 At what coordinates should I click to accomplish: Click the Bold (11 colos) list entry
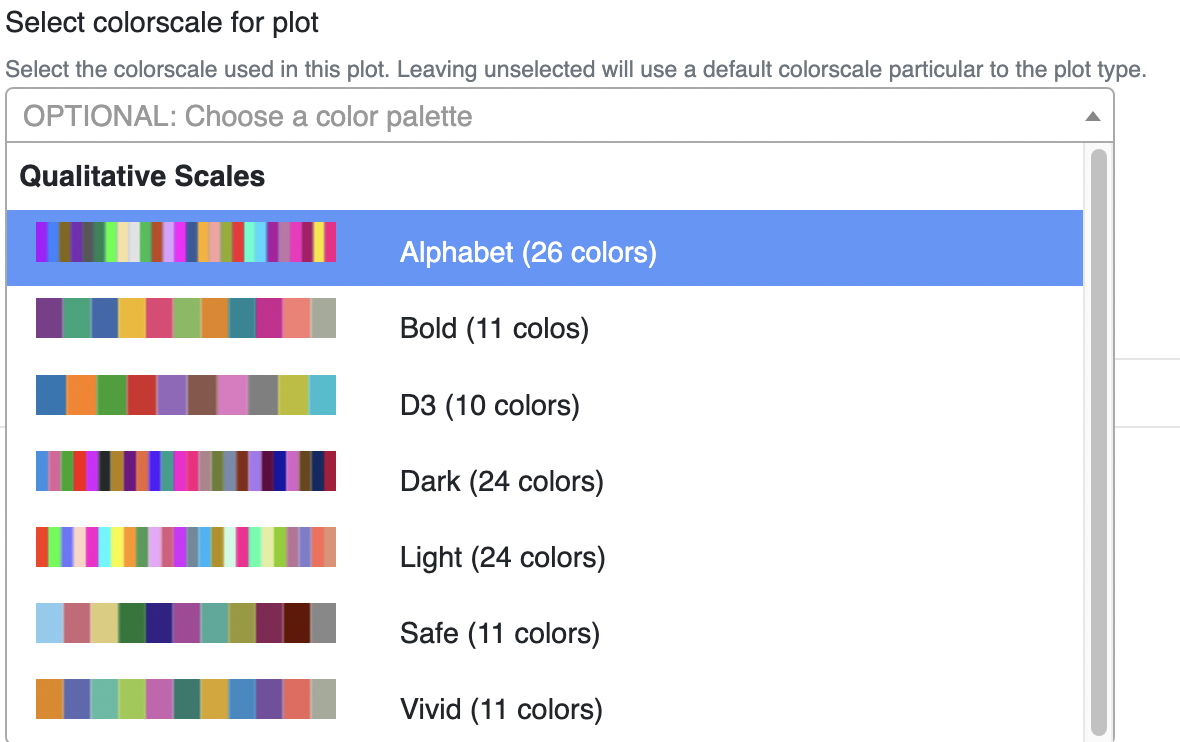coord(493,328)
